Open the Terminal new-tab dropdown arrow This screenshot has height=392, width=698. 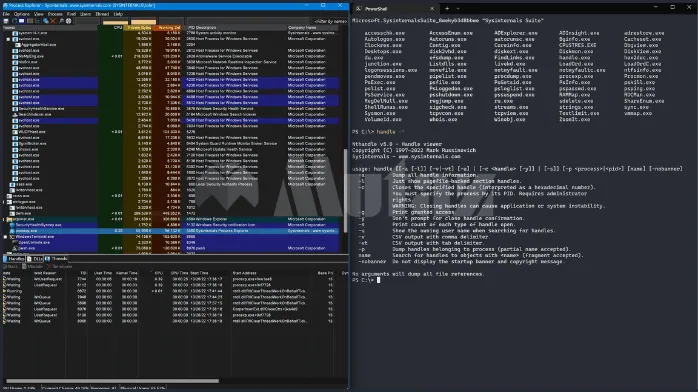(458, 8)
